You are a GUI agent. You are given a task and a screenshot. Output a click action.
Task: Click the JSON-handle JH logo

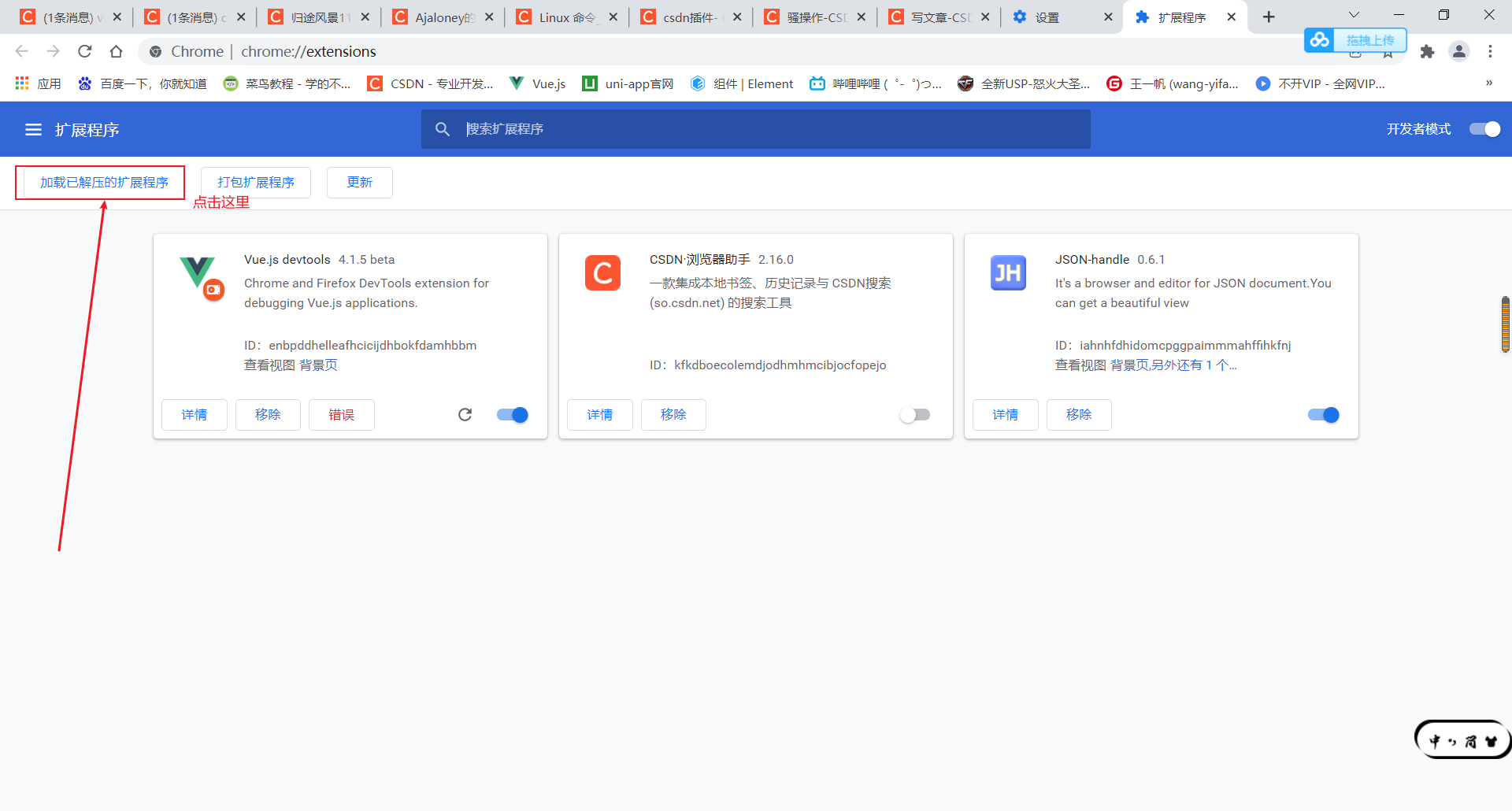[1008, 273]
